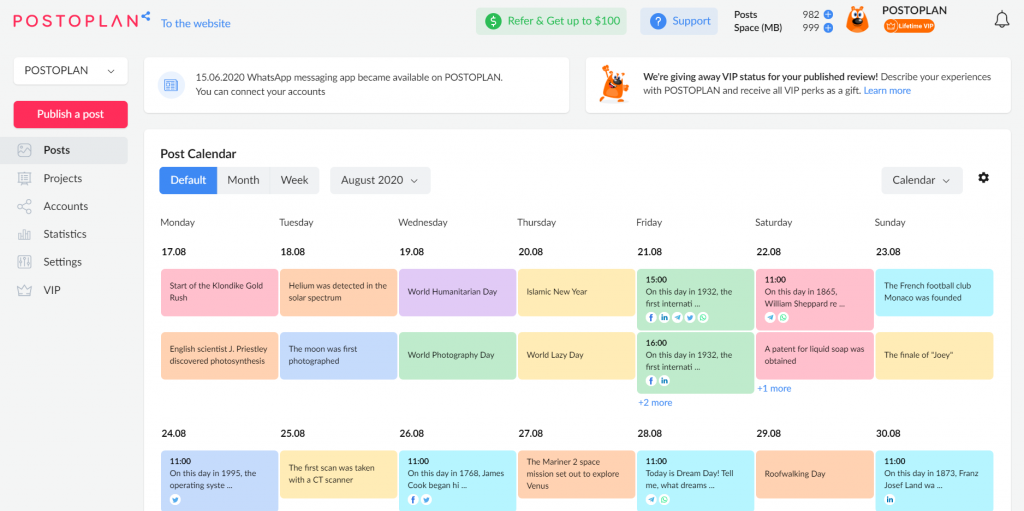This screenshot has width=1024, height=511.
Task: Click the plus icon next to Space (MB)
Action: (x=828, y=28)
